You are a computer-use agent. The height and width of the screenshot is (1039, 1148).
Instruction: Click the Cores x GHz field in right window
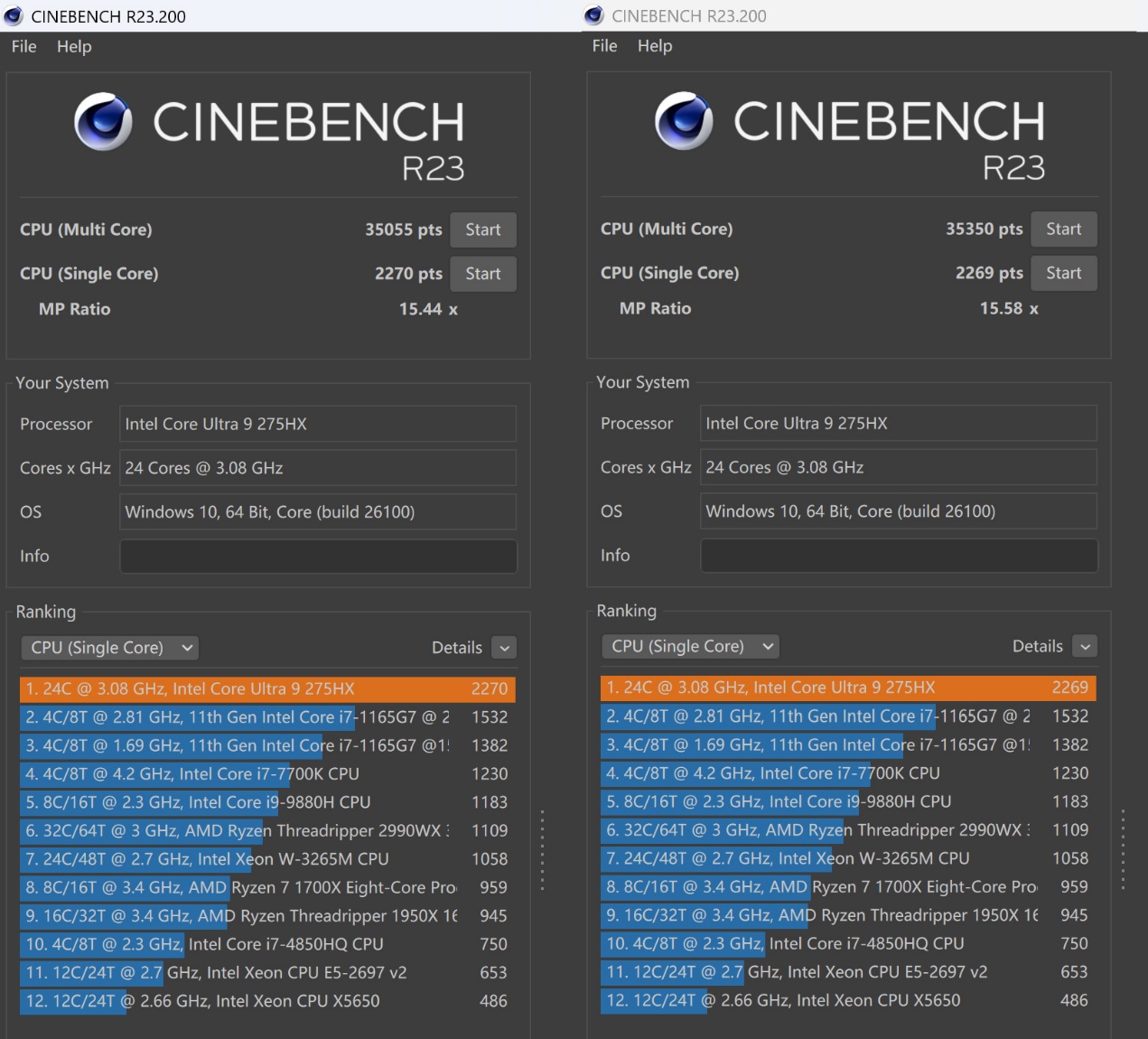pyautogui.click(x=899, y=467)
